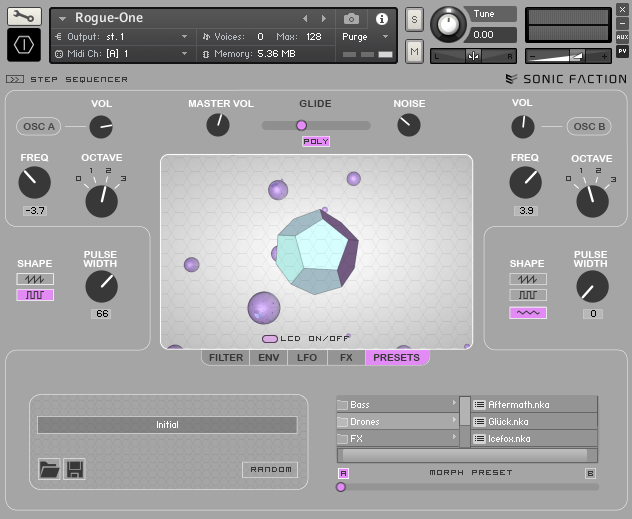Click the Initial preset name field
Viewport: 632px width, 519px height.
coord(167,425)
